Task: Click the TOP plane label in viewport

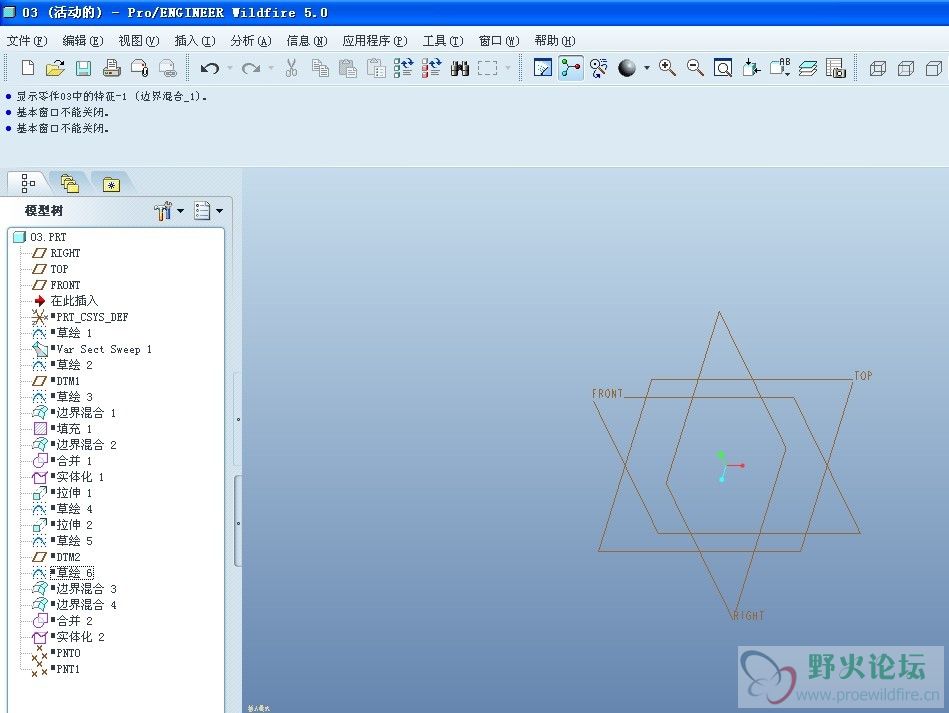Action: tap(863, 376)
